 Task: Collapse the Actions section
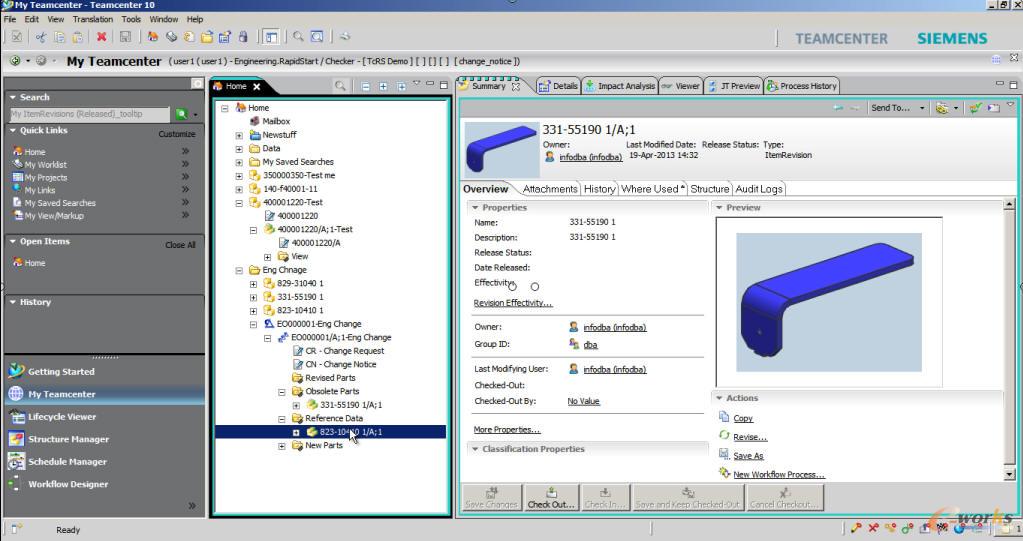[719, 398]
